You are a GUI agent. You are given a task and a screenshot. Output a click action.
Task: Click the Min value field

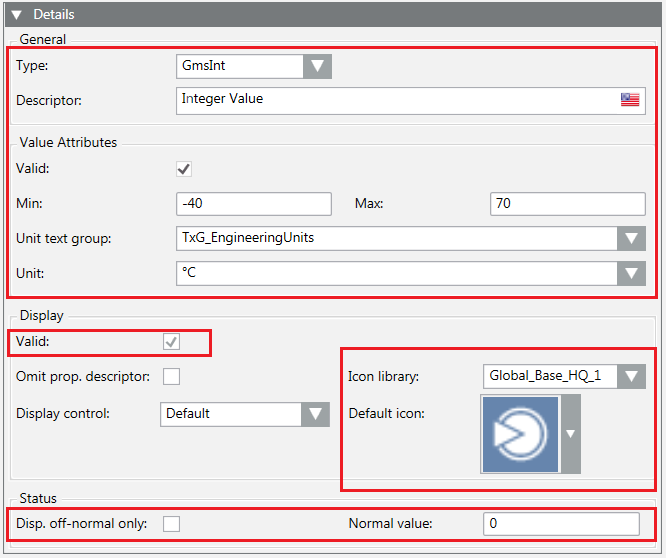pos(253,204)
